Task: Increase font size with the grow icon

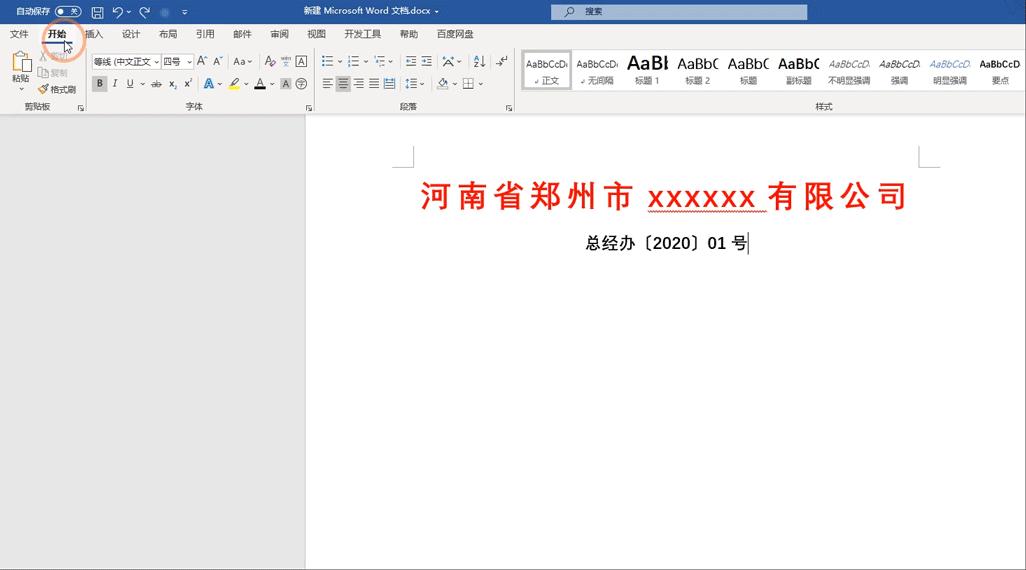Action: pos(202,61)
